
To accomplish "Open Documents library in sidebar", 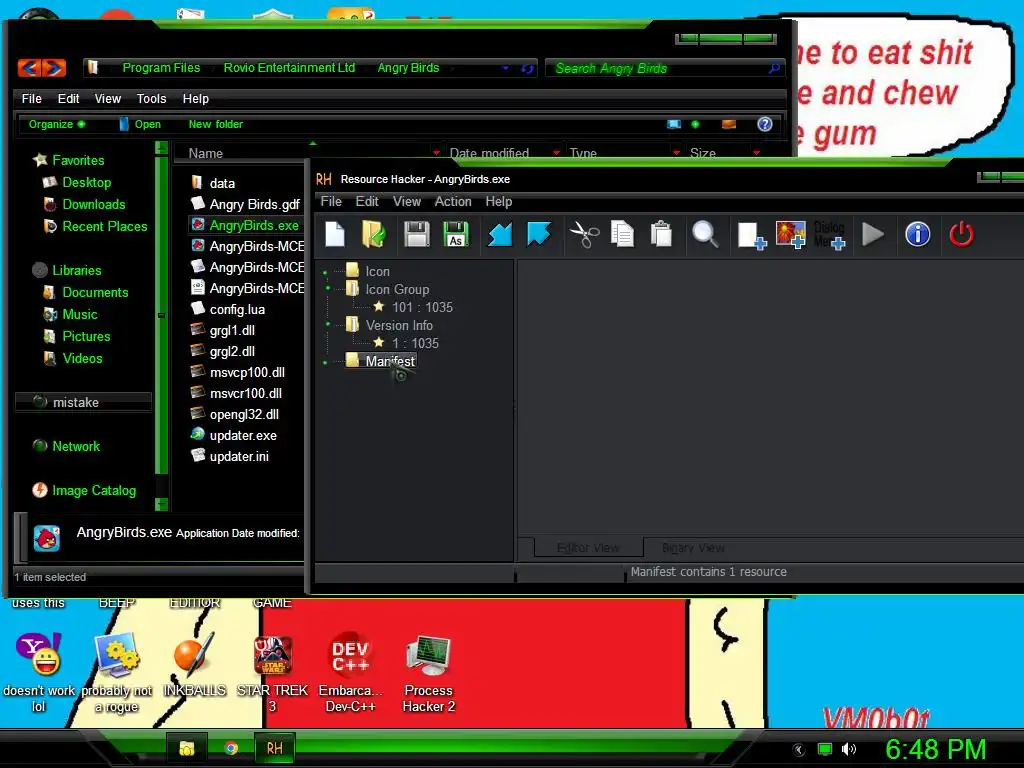I will 95,293.
